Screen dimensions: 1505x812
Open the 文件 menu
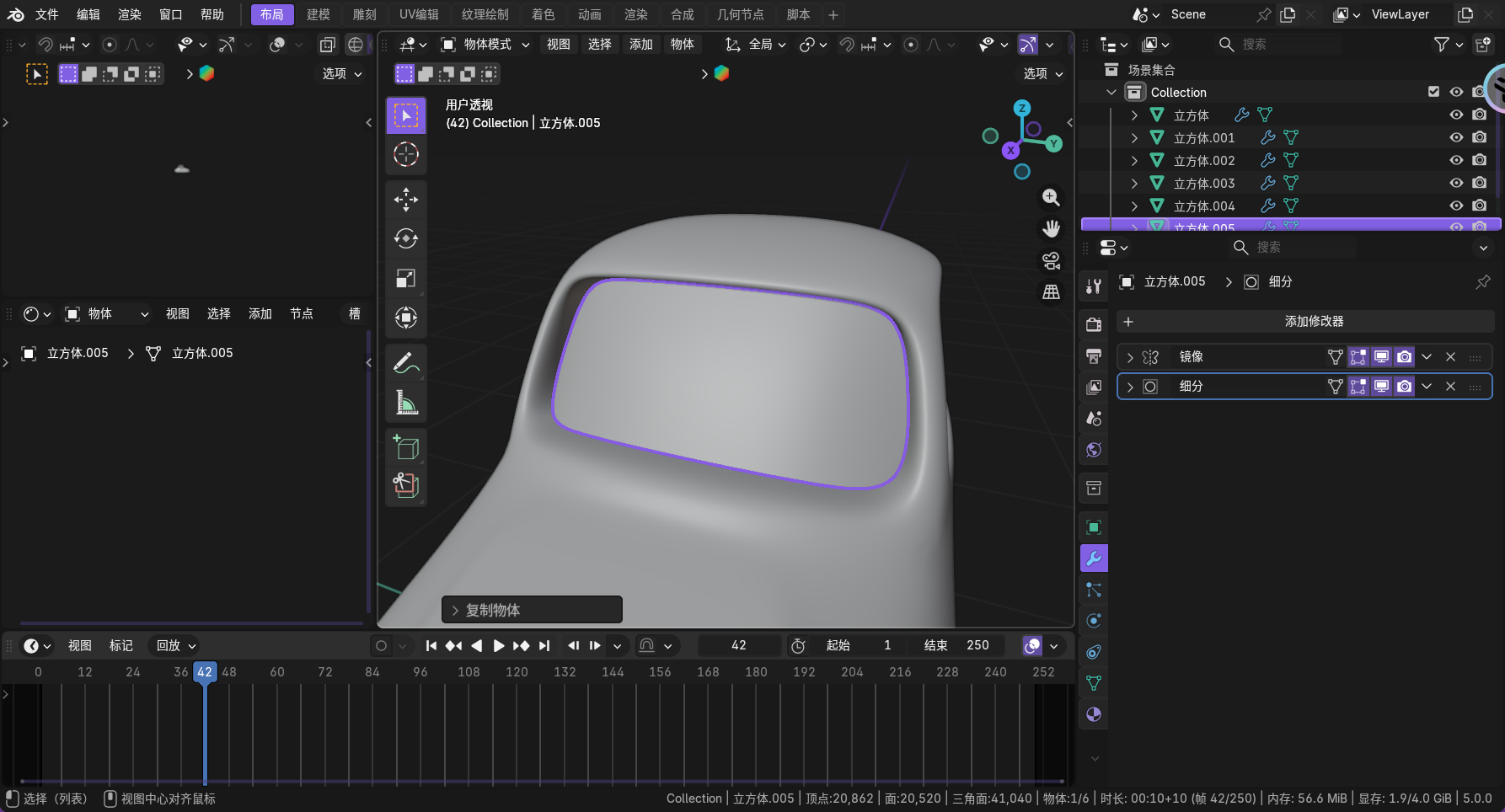click(x=47, y=14)
